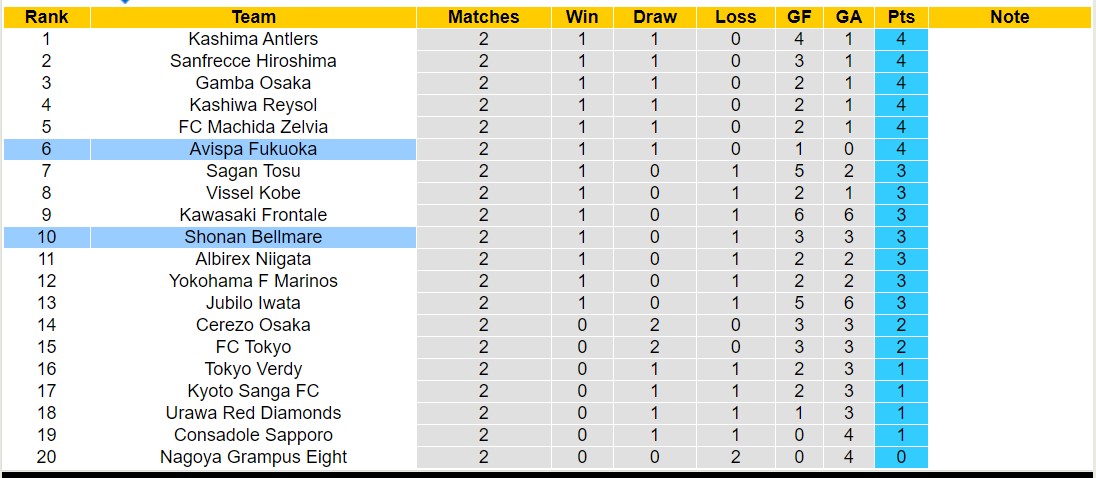This screenshot has width=1096, height=478.
Task: Select the Draw column header
Action: pos(655,17)
